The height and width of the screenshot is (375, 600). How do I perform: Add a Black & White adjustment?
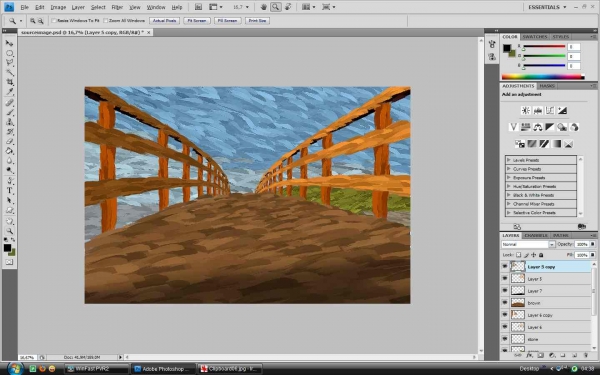(x=550, y=127)
